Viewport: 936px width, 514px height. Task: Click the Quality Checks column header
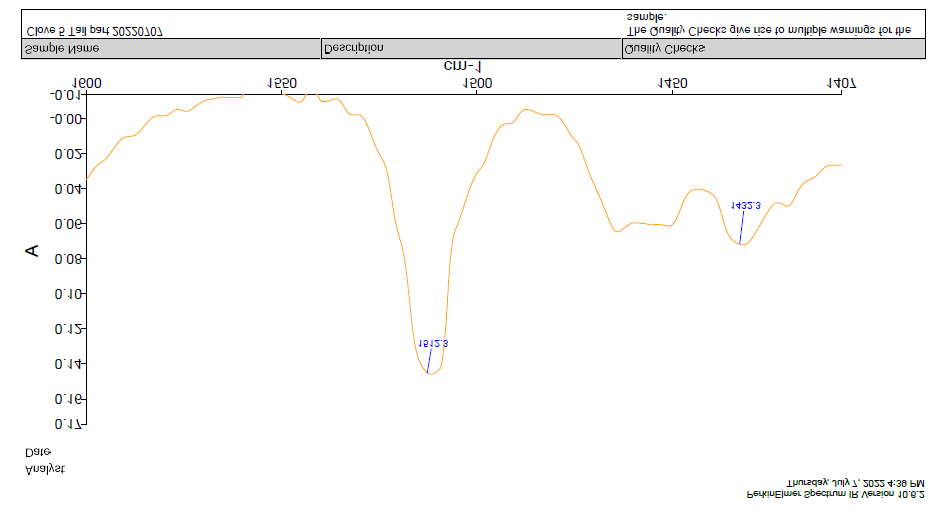[774, 48]
